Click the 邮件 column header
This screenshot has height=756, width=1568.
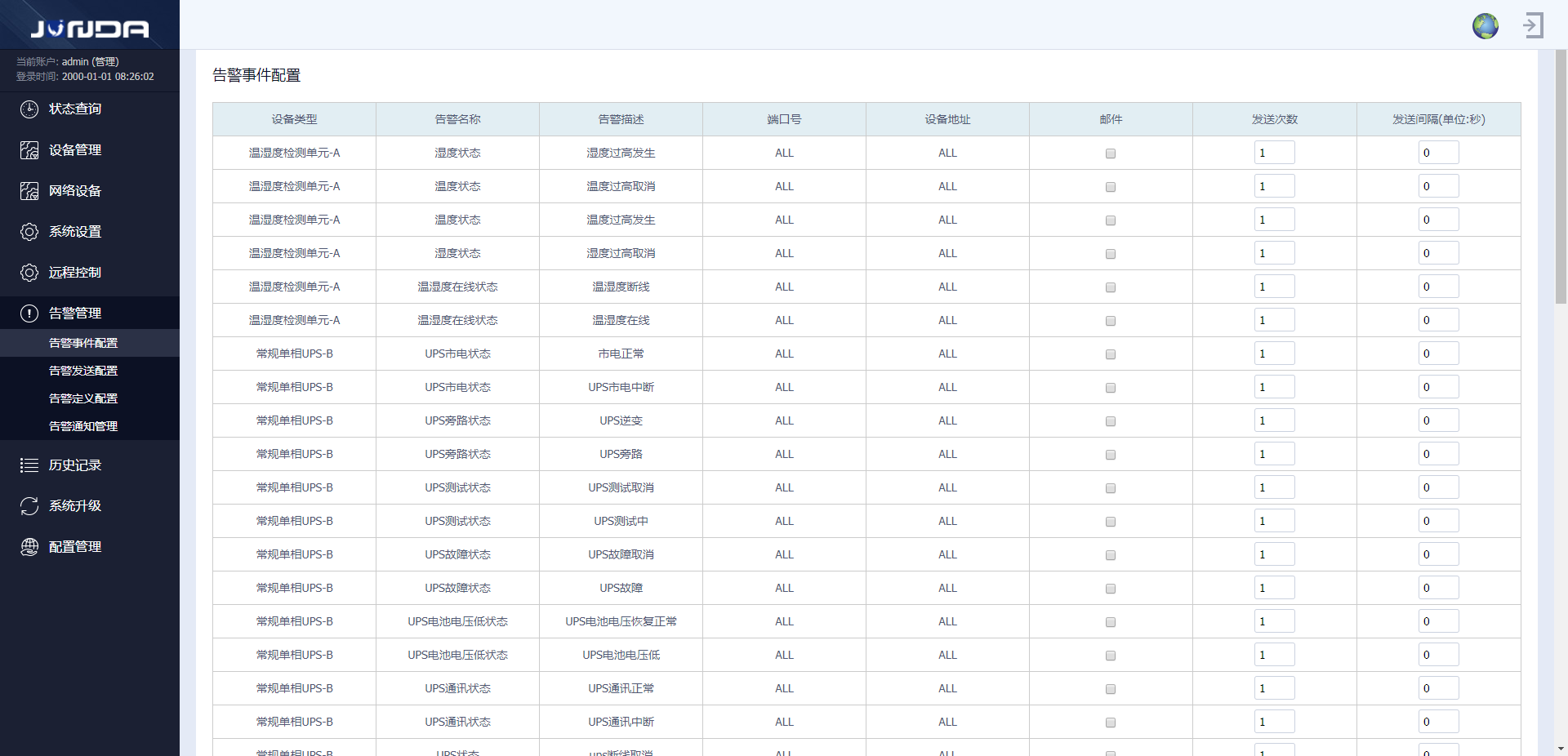click(x=1111, y=119)
